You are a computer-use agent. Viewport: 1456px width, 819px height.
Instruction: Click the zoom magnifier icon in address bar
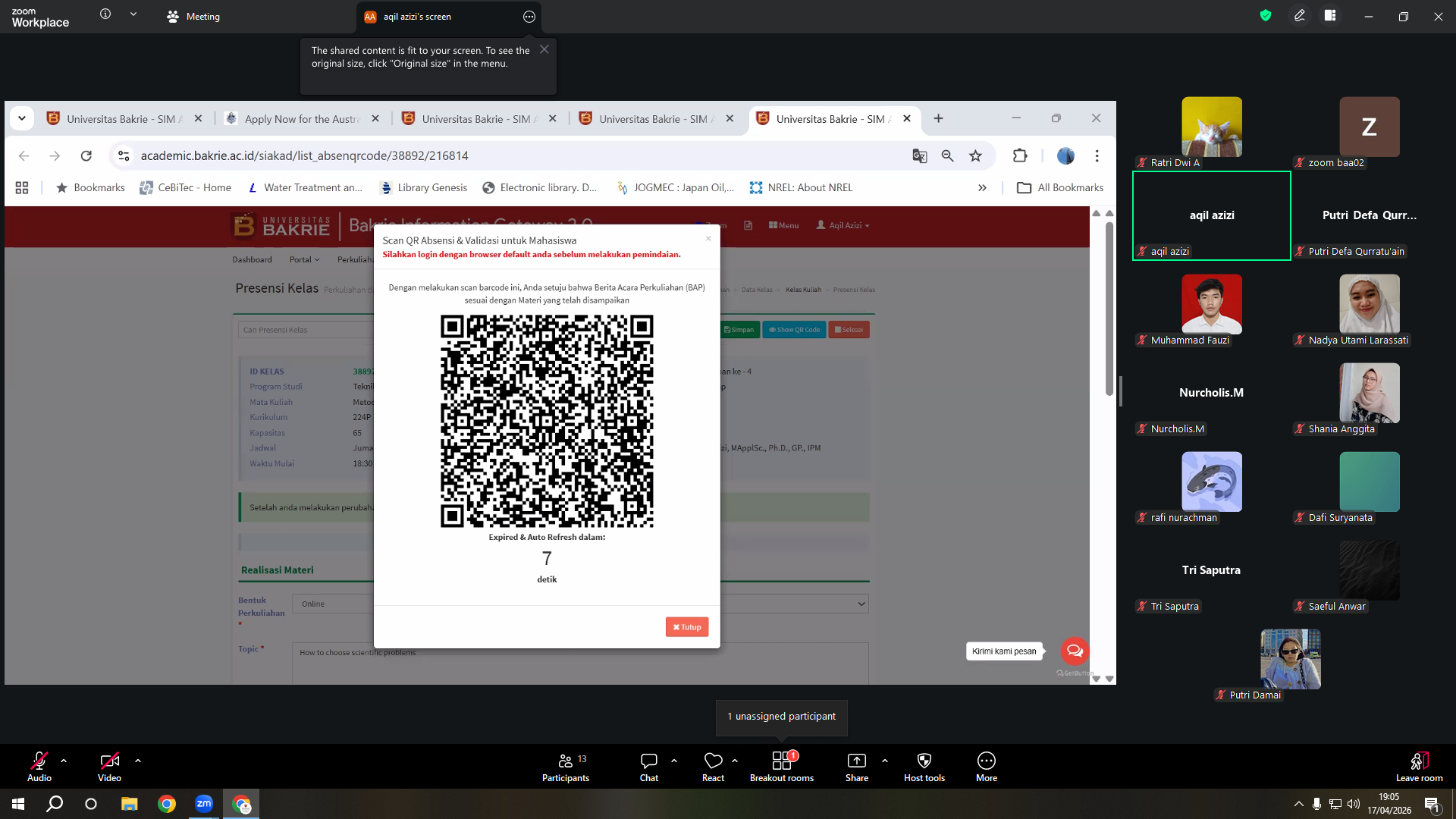(948, 155)
